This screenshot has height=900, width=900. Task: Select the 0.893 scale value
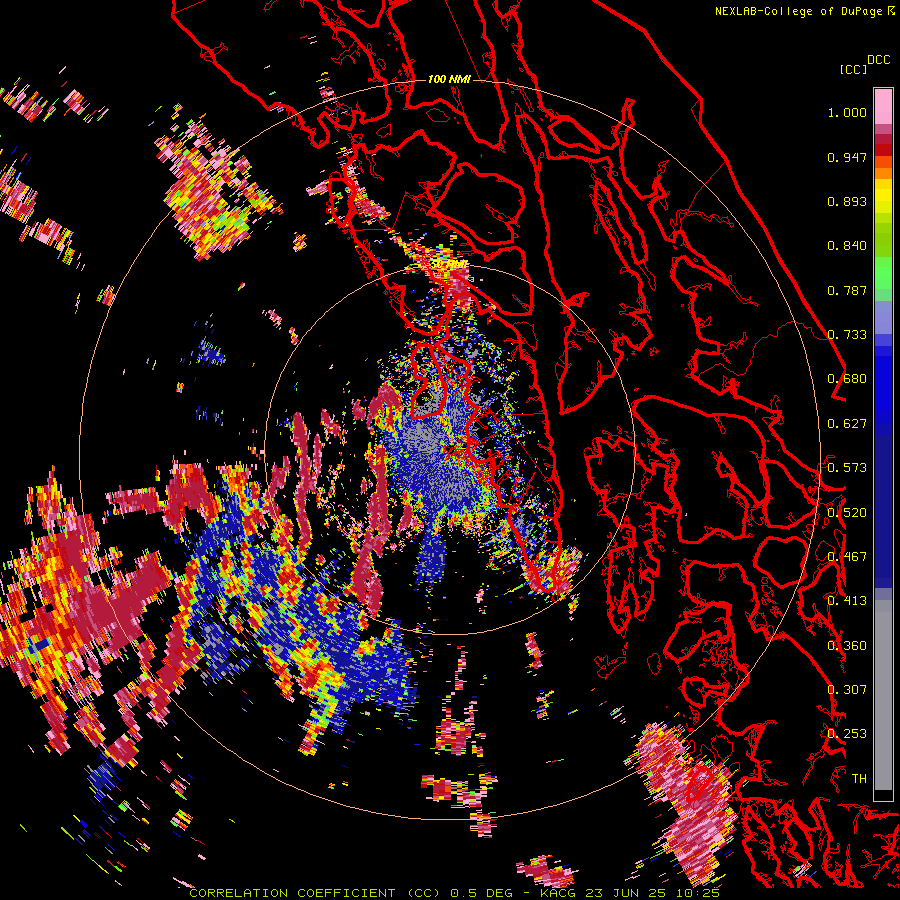click(847, 201)
